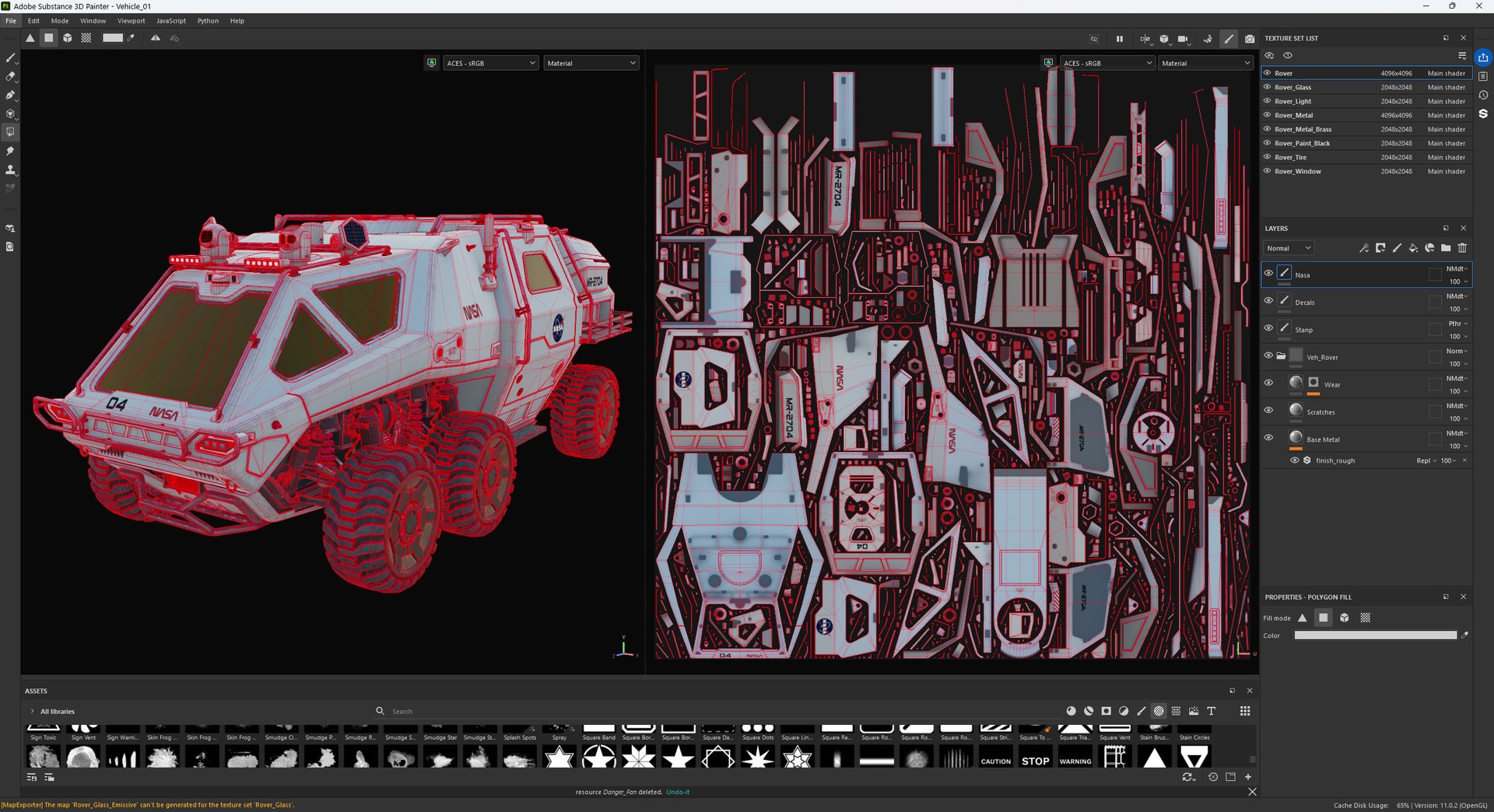The height and width of the screenshot is (812, 1494).
Task: Open the Viewport menu
Action: point(132,21)
